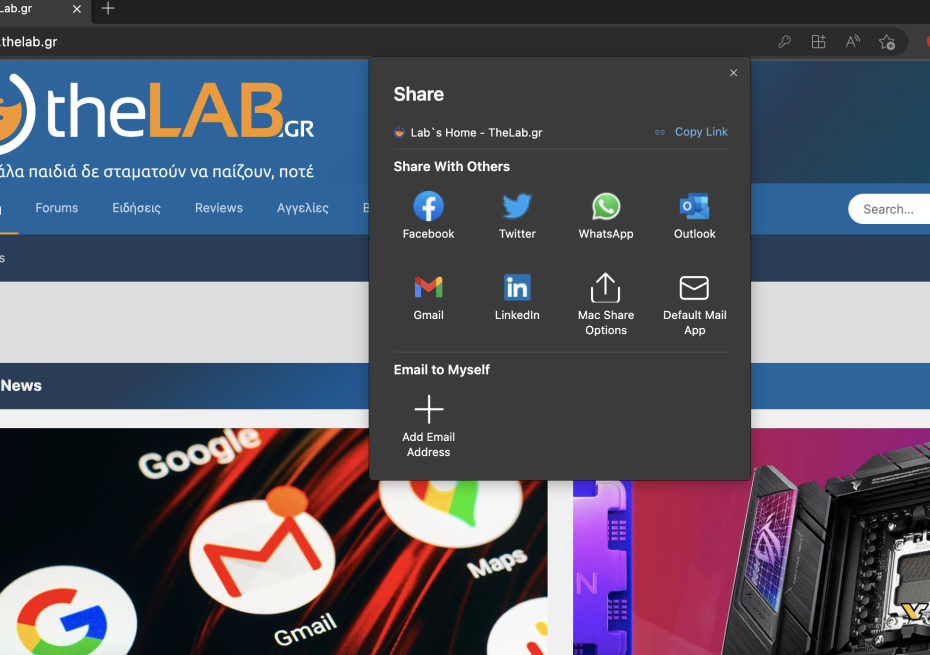Click Copy Link in Share dialog
This screenshot has width=930, height=655.
692,132
